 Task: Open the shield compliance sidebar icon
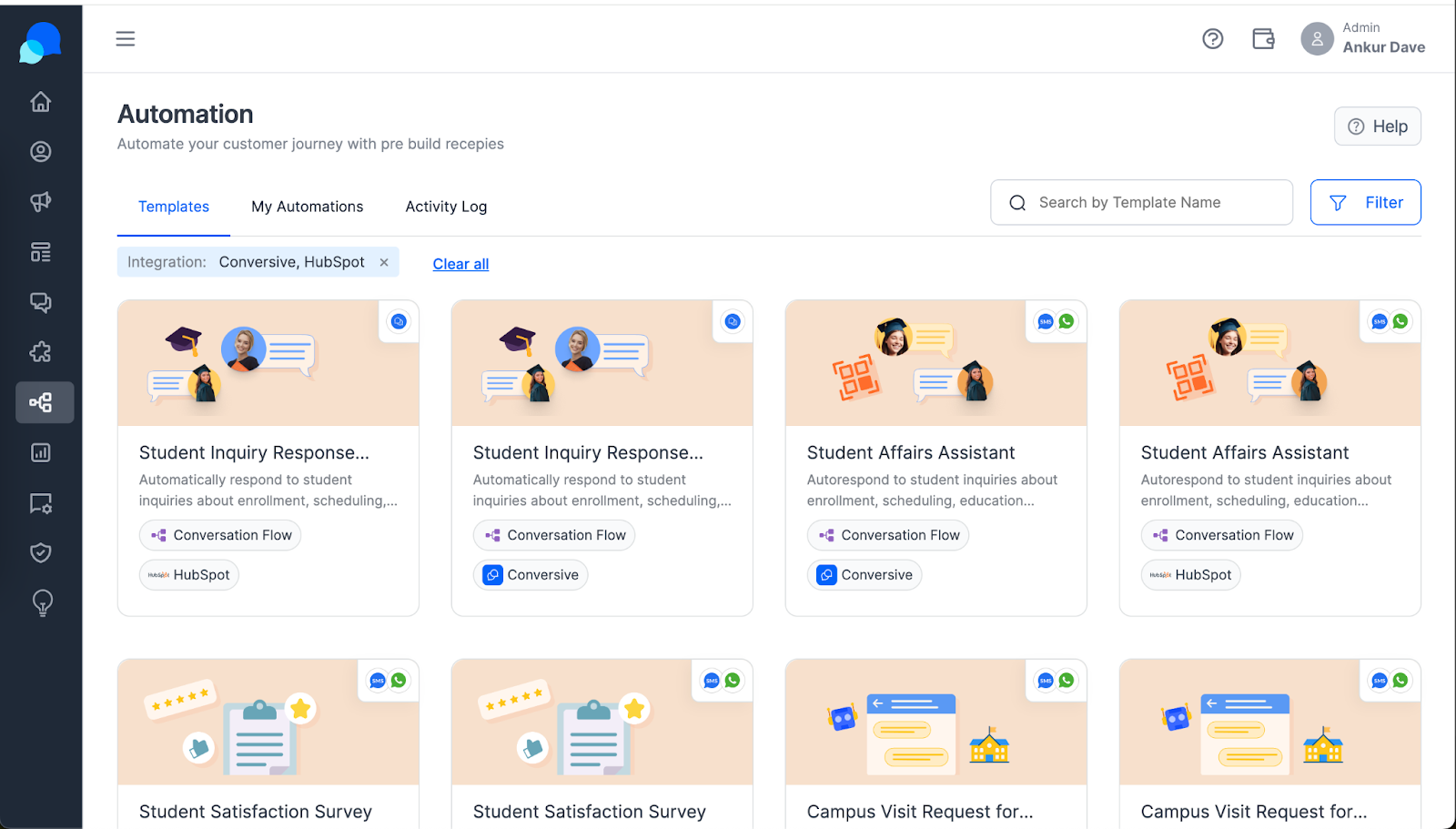[x=41, y=552]
